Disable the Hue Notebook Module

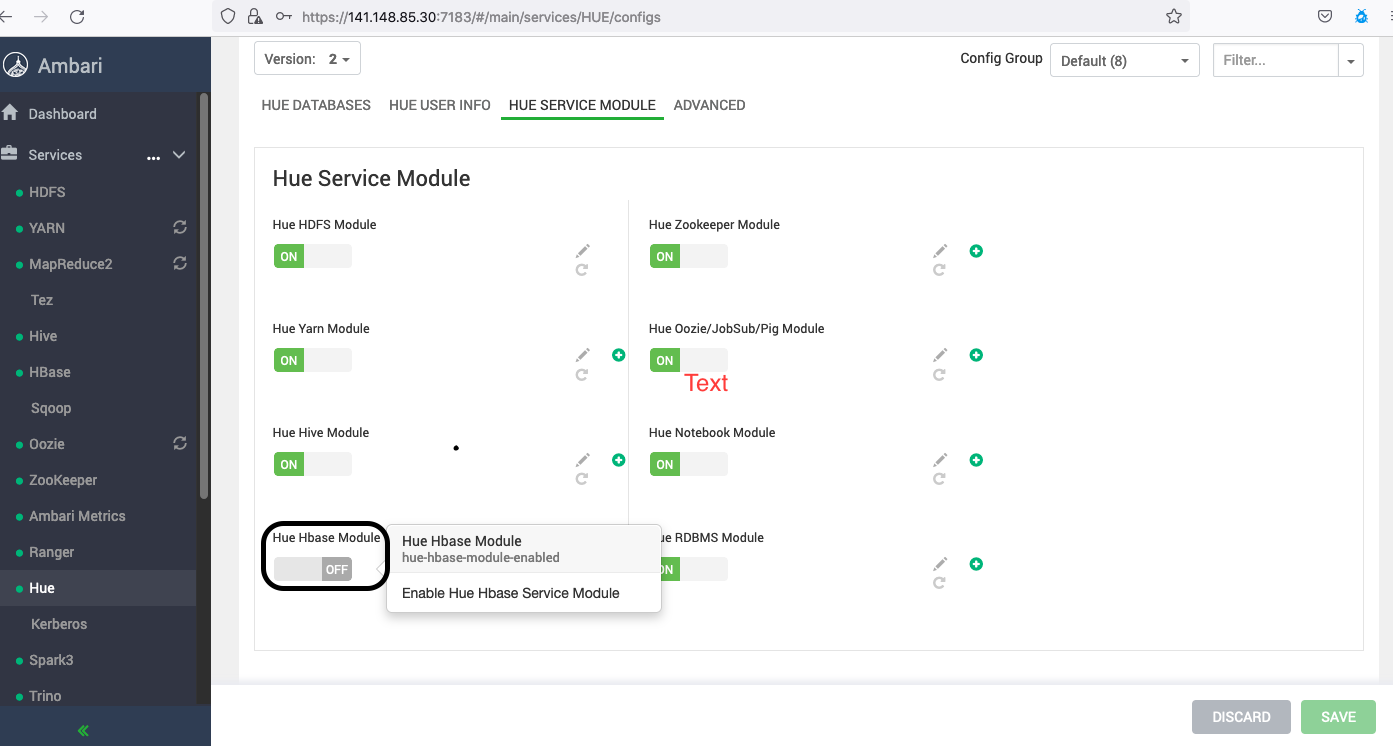(x=688, y=463)
